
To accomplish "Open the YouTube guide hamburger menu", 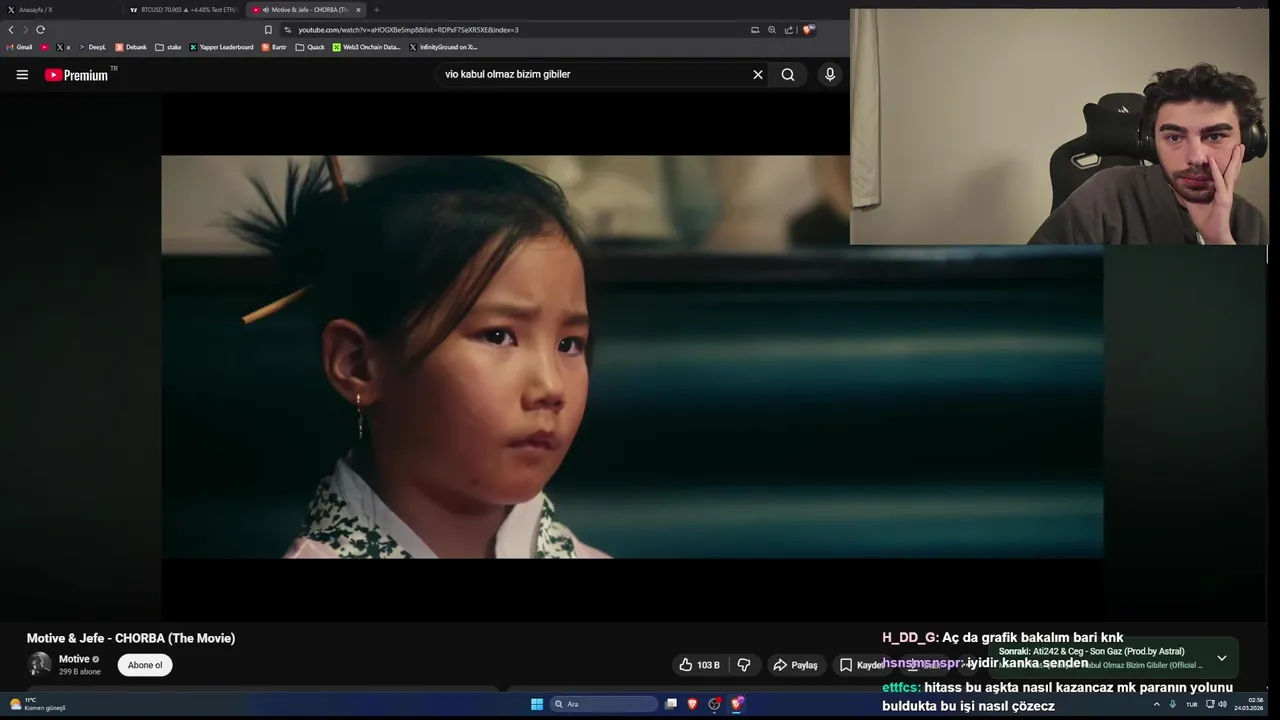I will pyautogui.click(x=22, y=74).
